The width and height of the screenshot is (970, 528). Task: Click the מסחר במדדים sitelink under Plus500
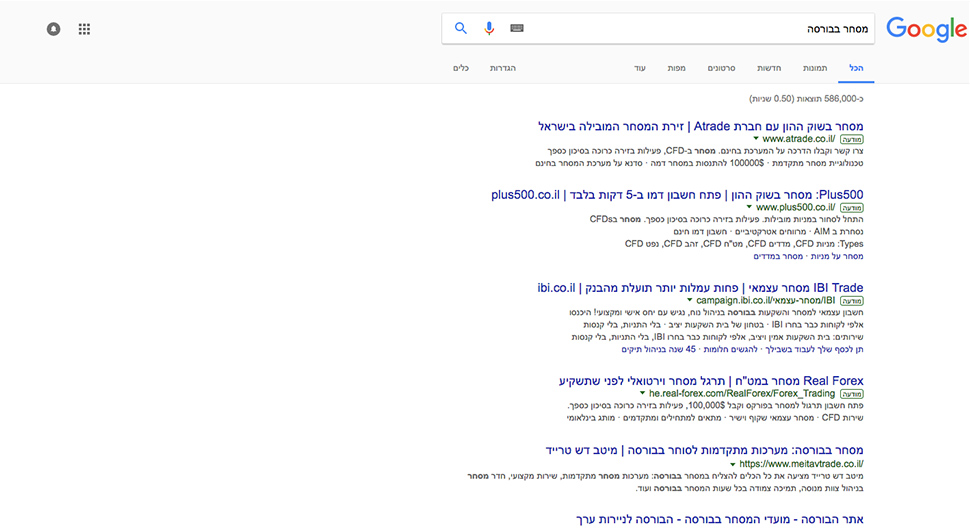pyautogui.click(x=778, y=256)
